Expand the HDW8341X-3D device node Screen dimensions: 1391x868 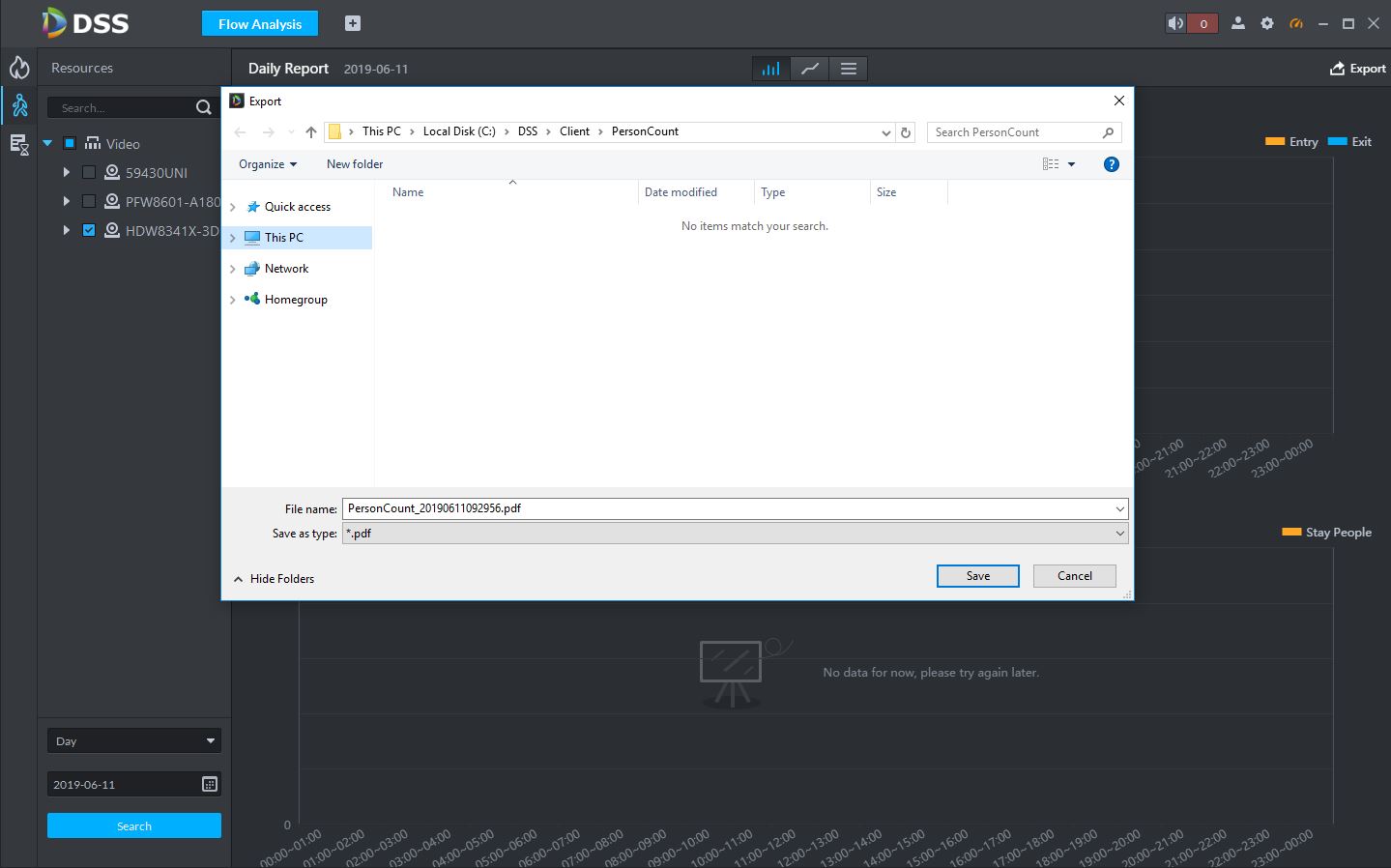[x=66, y=230]
